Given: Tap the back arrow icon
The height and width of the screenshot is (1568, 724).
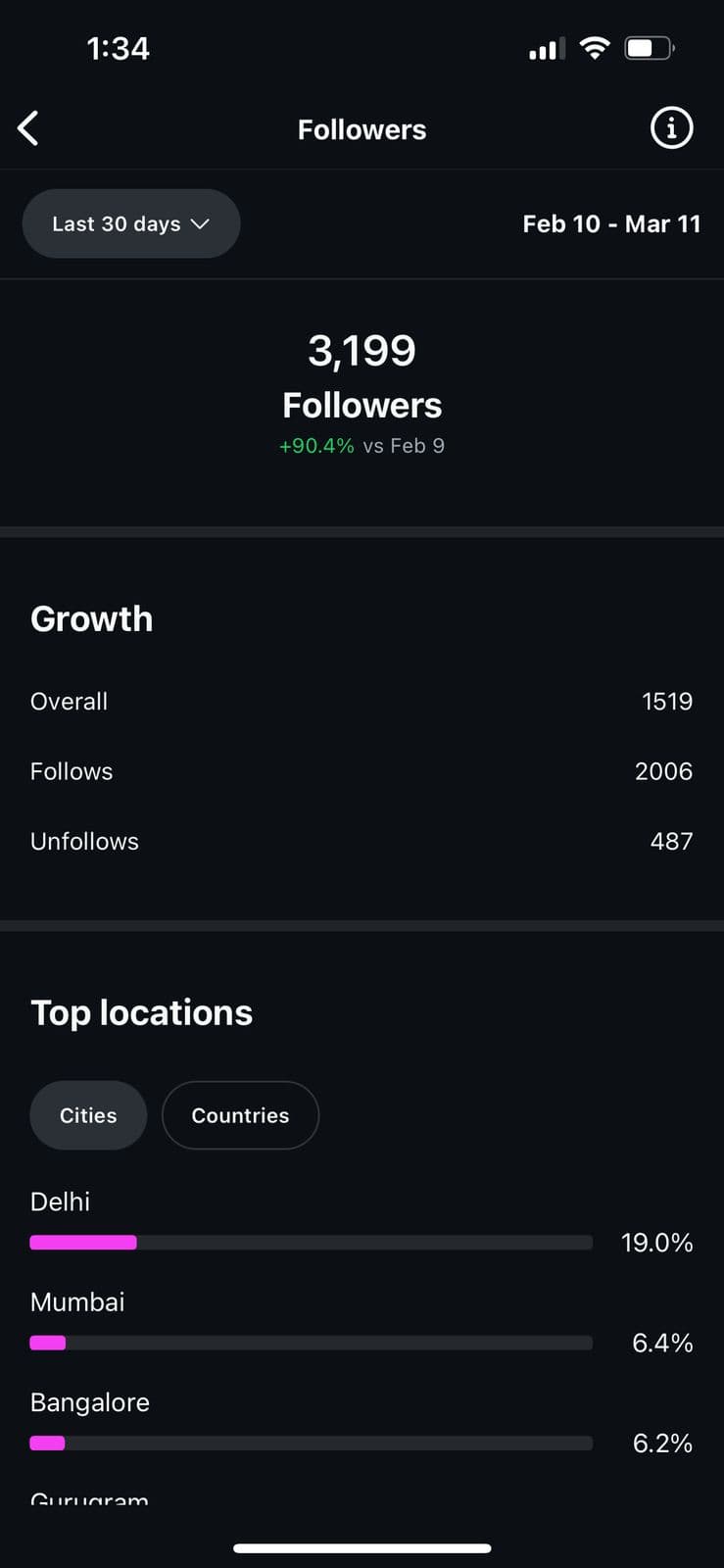Looking at the screenshot, I should [28, 128].
